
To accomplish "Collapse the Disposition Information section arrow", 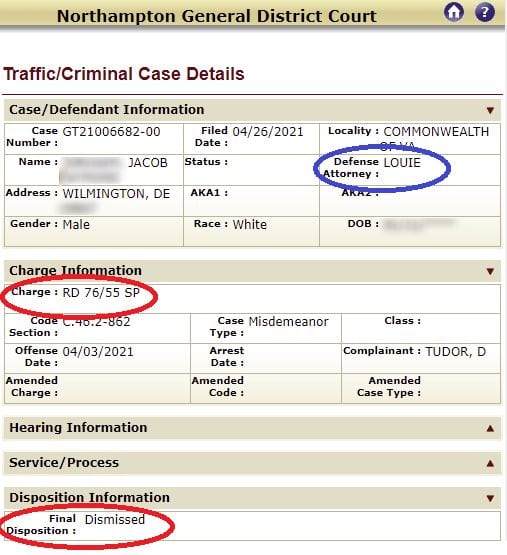I will point(490,498).
